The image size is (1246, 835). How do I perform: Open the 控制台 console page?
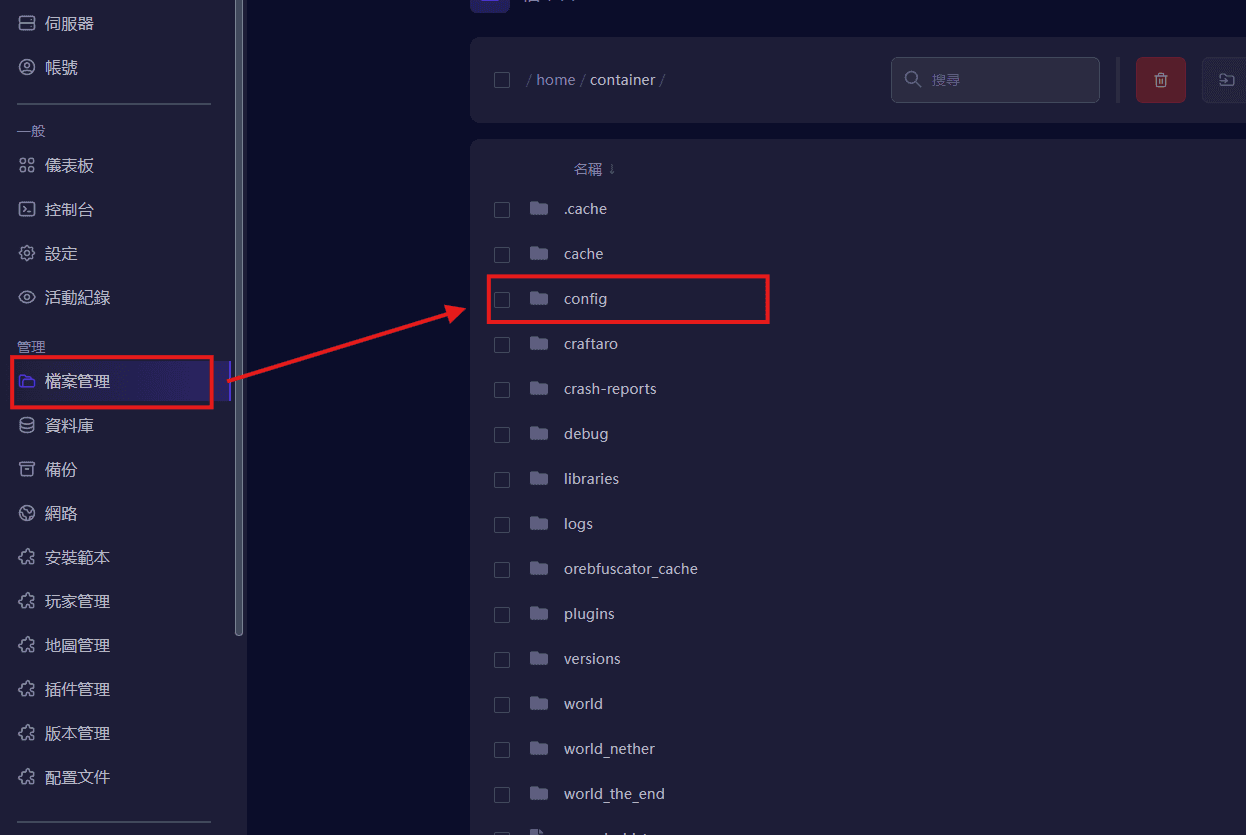click(69, 210)
